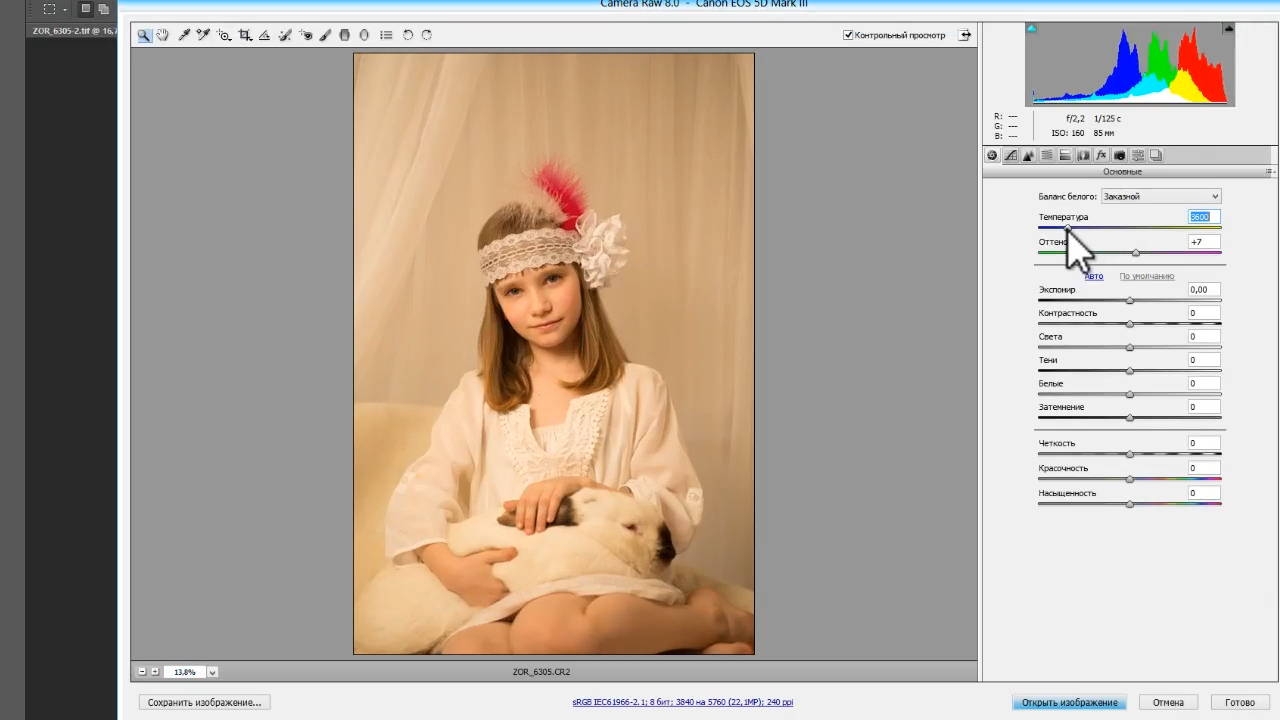Adjust the Экспонир slider handle

pyautogui.click(x=1130, y=300)
